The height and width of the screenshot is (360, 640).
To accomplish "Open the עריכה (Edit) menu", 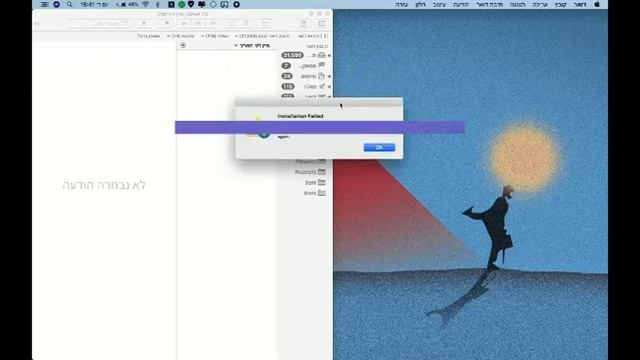I will pyautogui.click(x=540, y=4).
